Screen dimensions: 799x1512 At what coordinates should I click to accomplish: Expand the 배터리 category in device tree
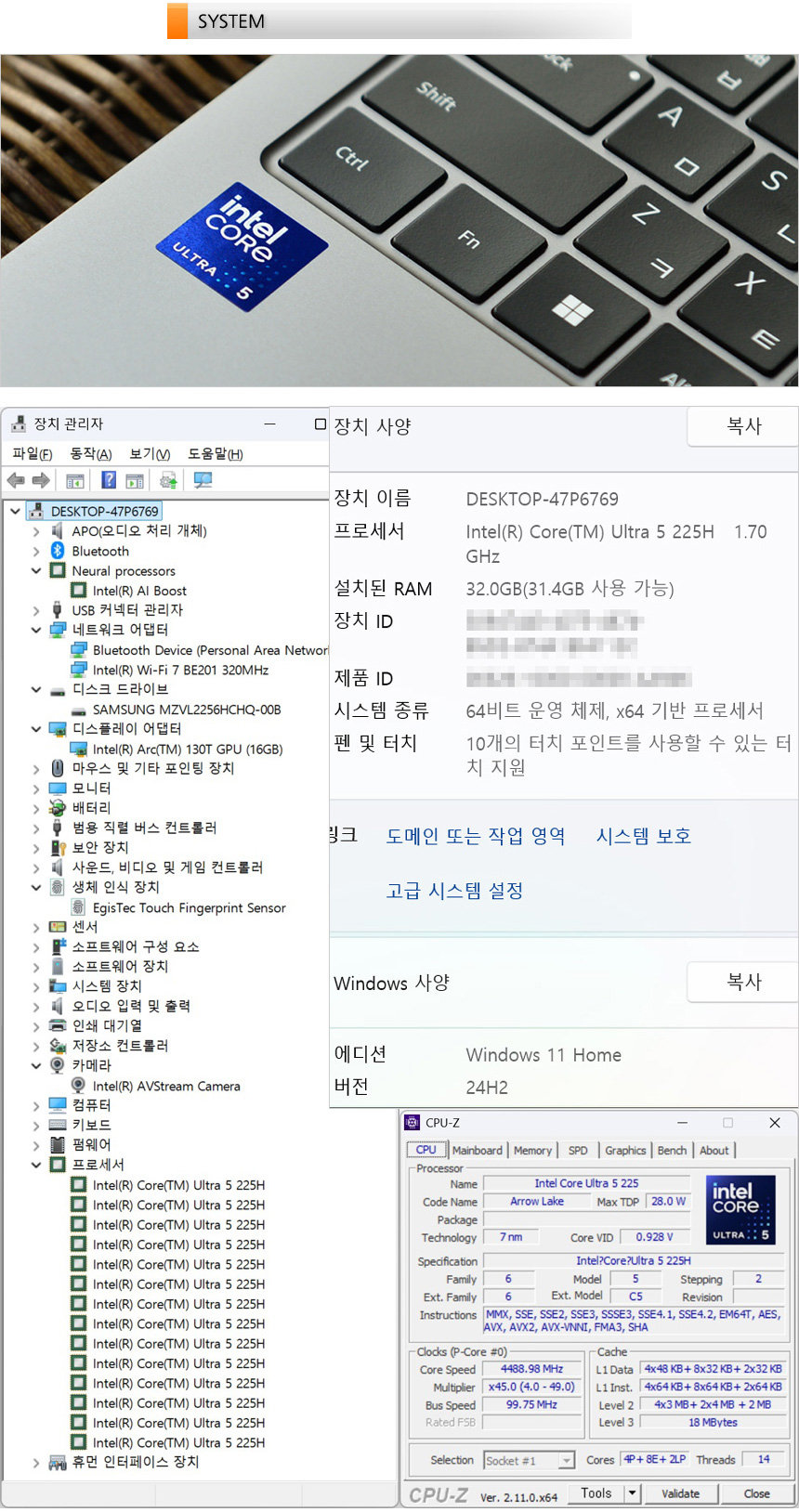click(x=36, y=808)
